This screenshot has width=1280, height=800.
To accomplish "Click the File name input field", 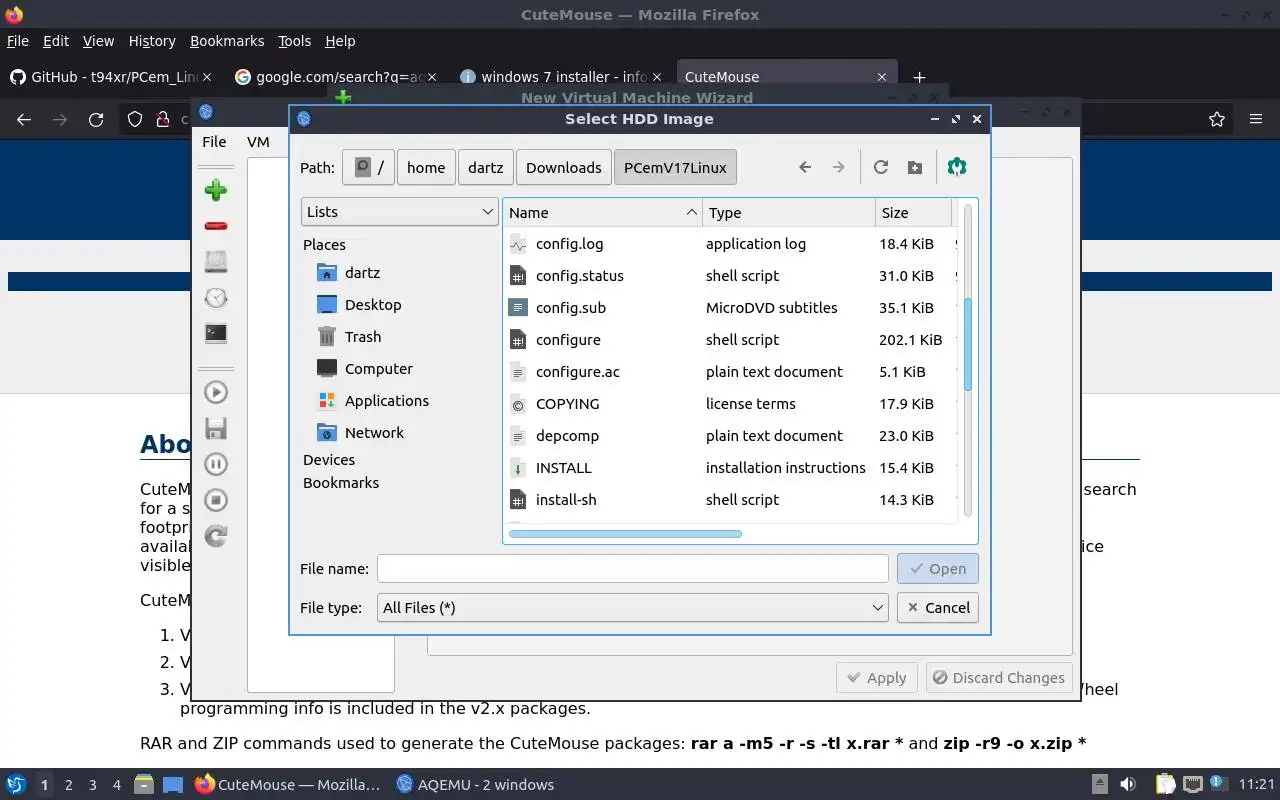I will [x=633, y=569].
